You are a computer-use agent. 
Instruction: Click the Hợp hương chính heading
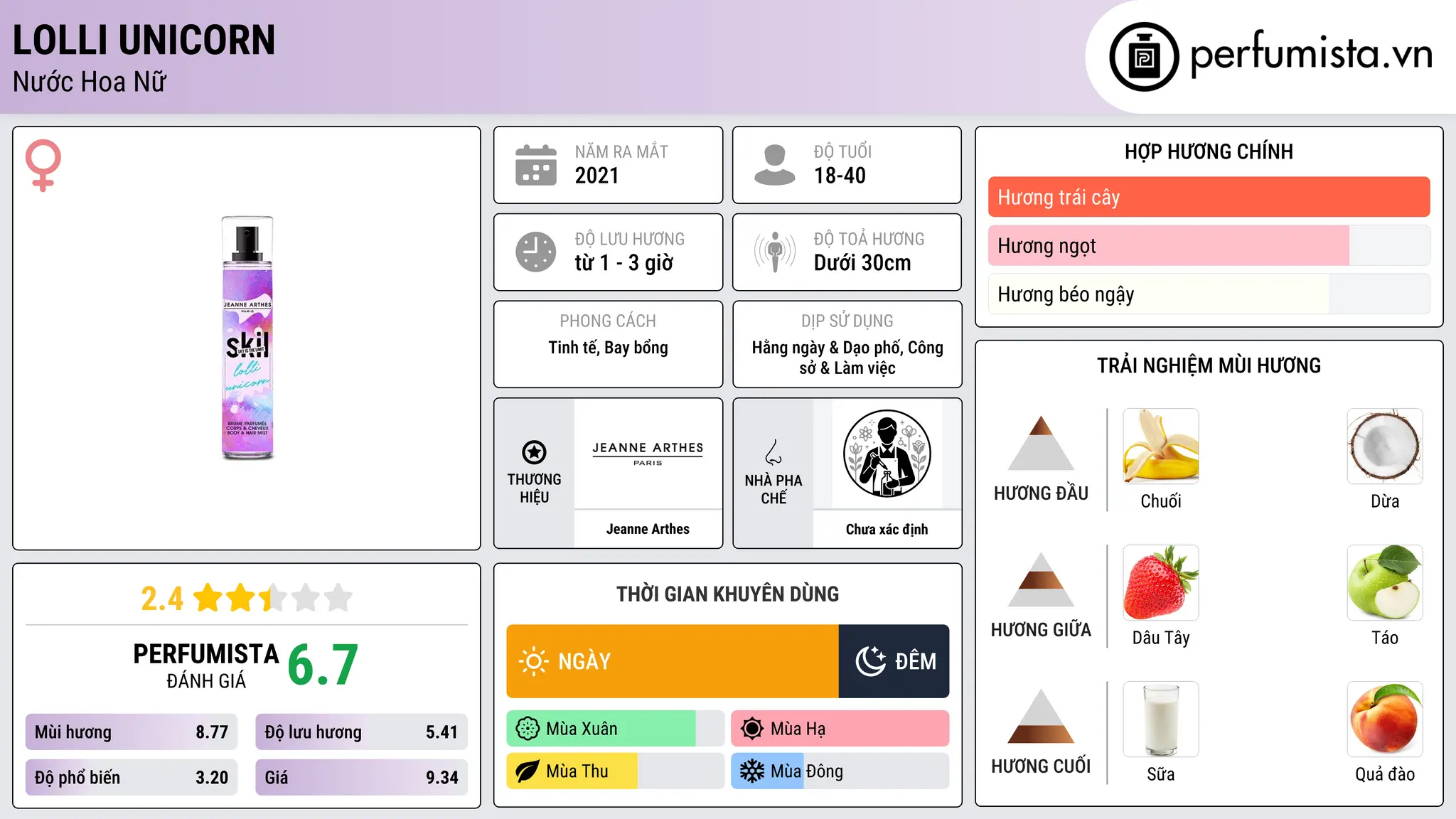click(x=1209, y=151)
